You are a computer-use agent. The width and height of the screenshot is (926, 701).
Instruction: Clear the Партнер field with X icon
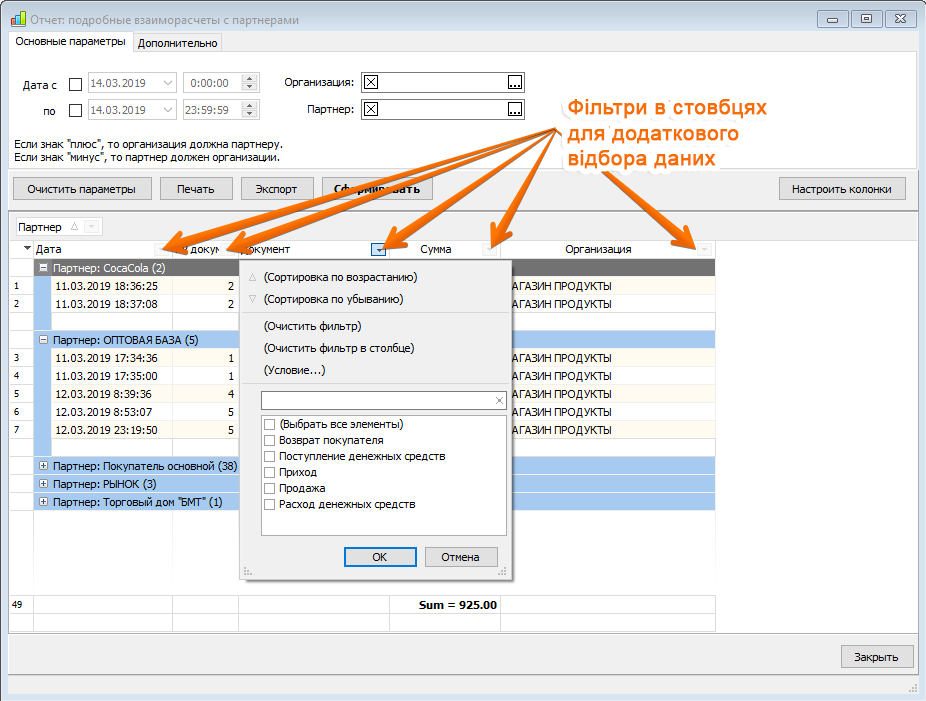[371, 109]
